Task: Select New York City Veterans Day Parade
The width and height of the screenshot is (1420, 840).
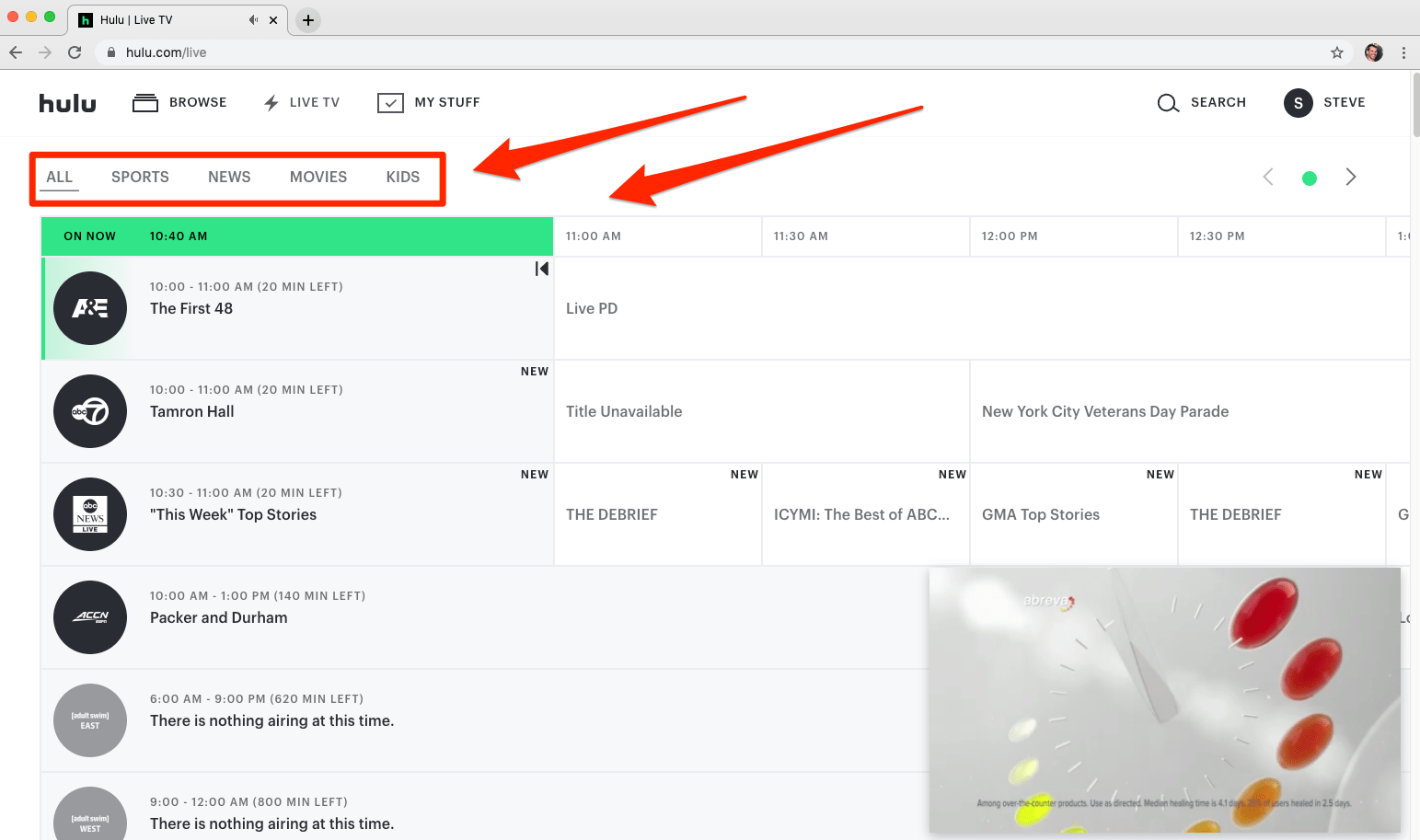Action: (x=1190, y=411)
